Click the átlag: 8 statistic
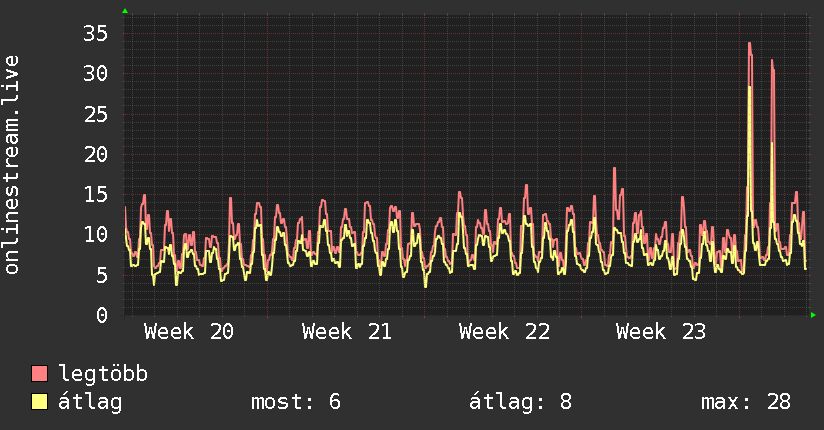 tap(520, 402)
